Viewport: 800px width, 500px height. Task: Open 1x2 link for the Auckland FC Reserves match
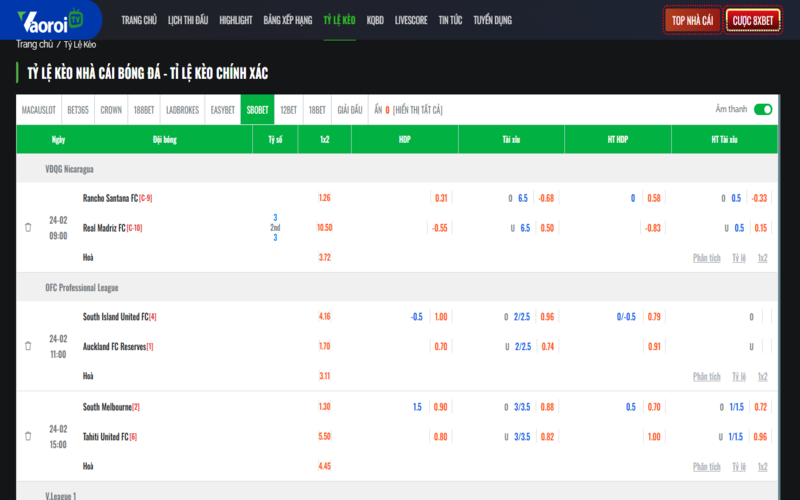pos(762,377)
